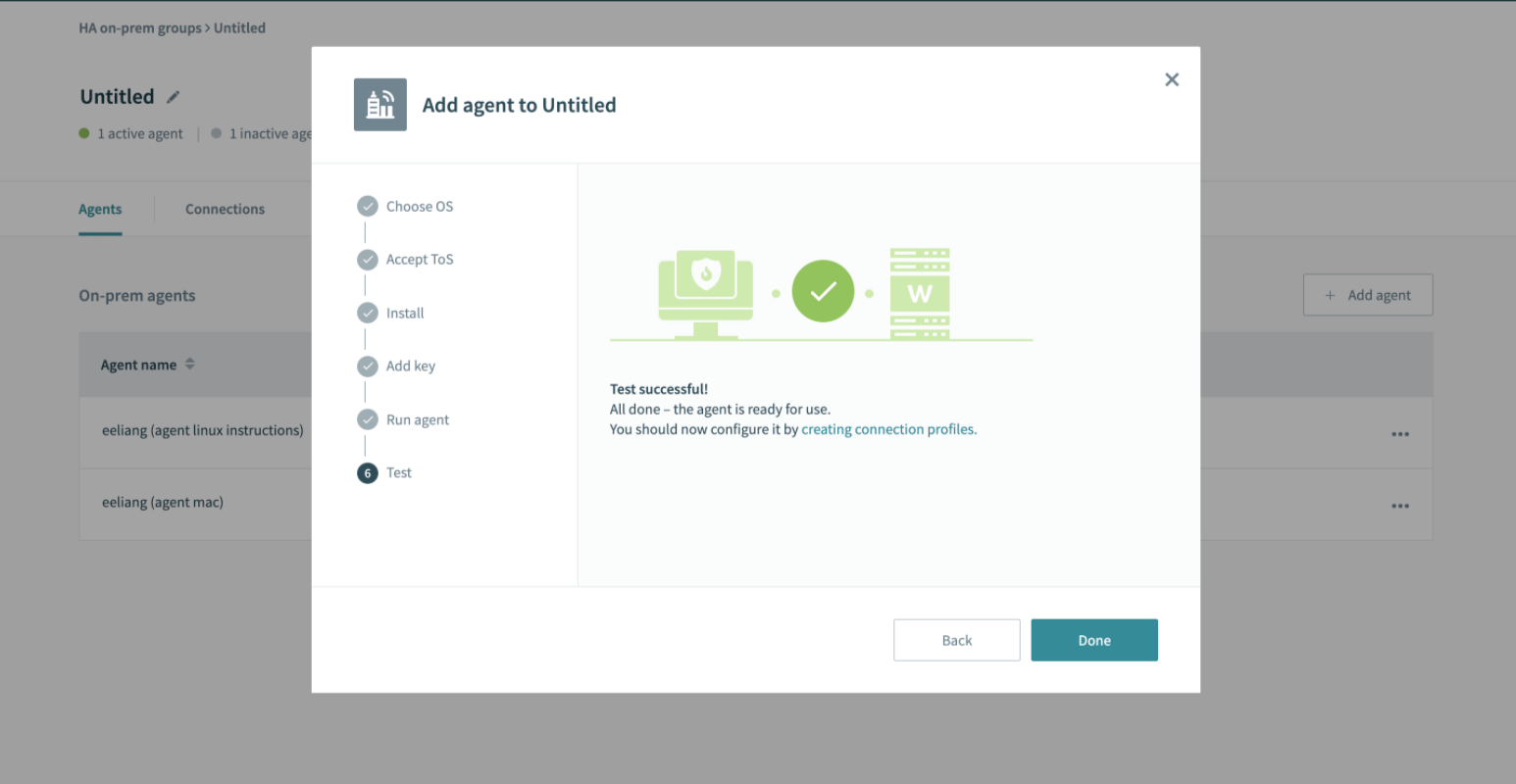Go Back to previous wizard step
The width and height of the screenshot is (1516, 784).
(x=956, y=640)
